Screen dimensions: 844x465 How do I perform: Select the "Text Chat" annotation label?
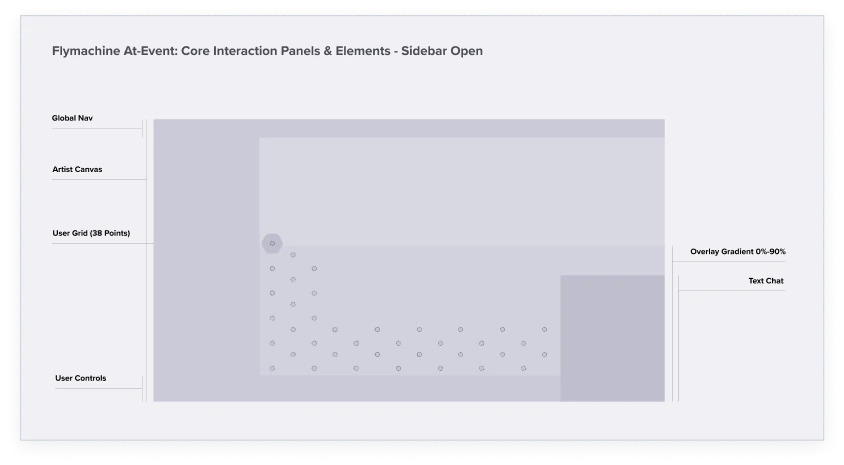pos(765,281)
